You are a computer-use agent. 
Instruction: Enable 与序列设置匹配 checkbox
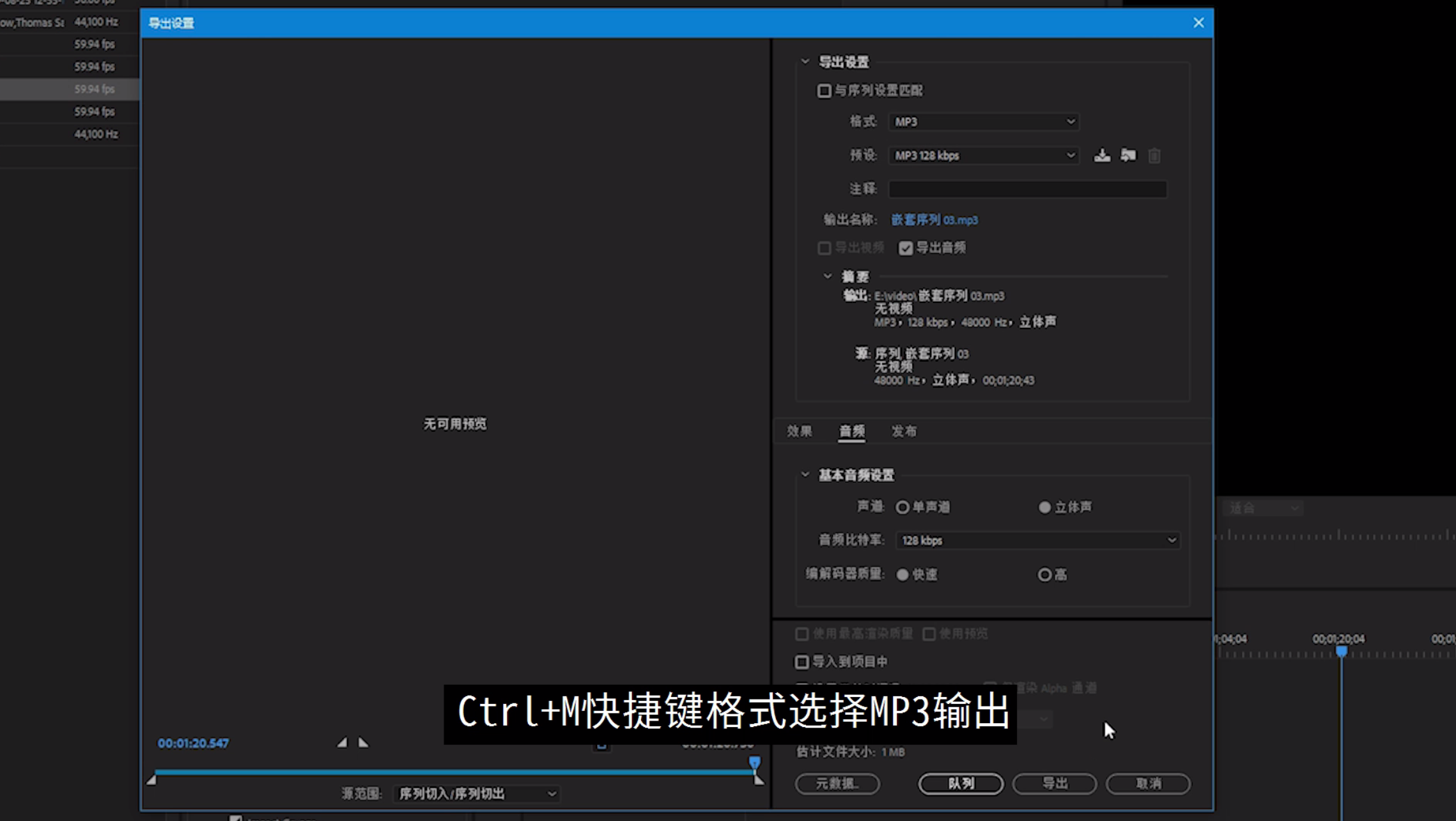(825, 91)
